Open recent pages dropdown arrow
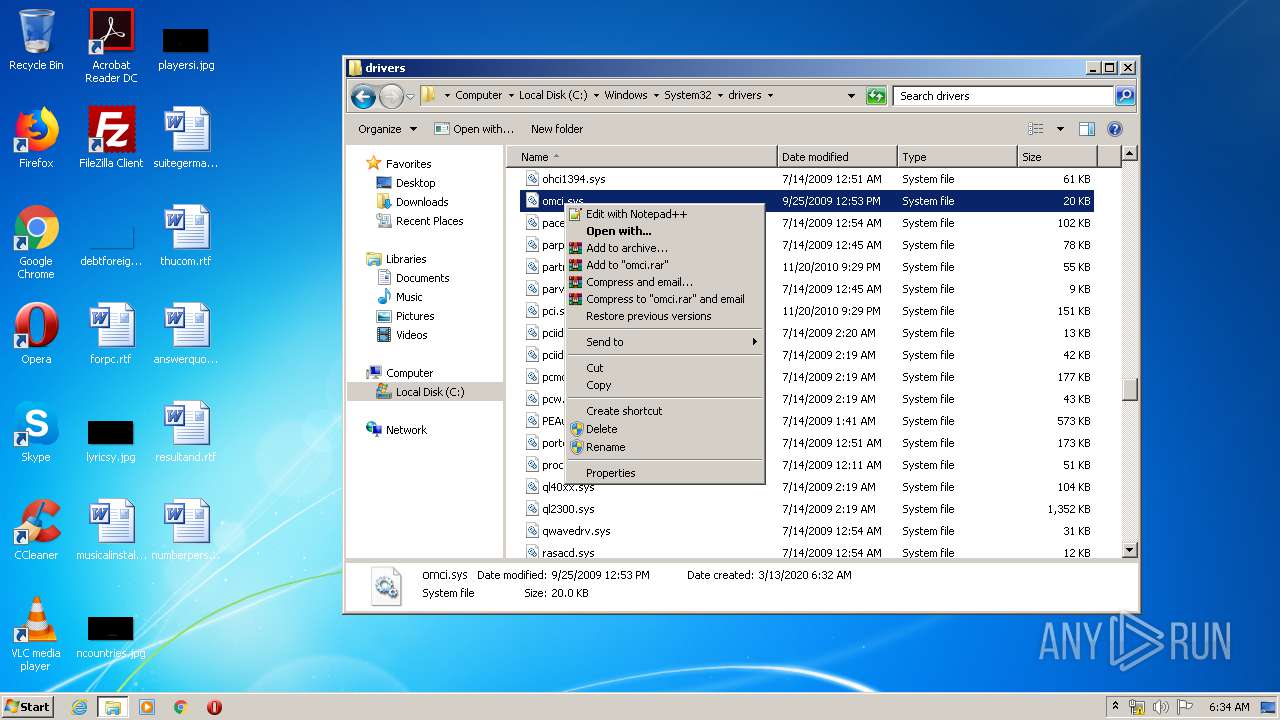Viewport: 1280px width, 720px height. coord(410,96)
